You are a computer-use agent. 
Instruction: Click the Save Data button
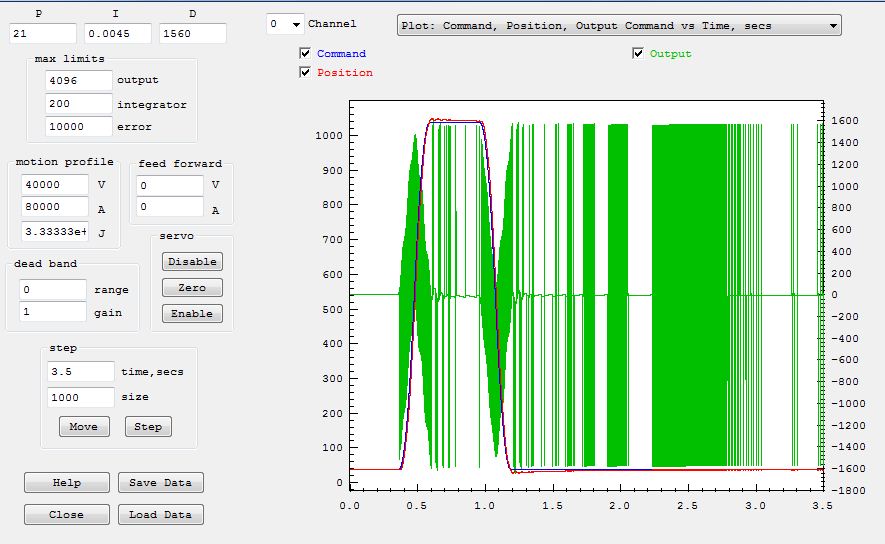(x=161, y=482)
